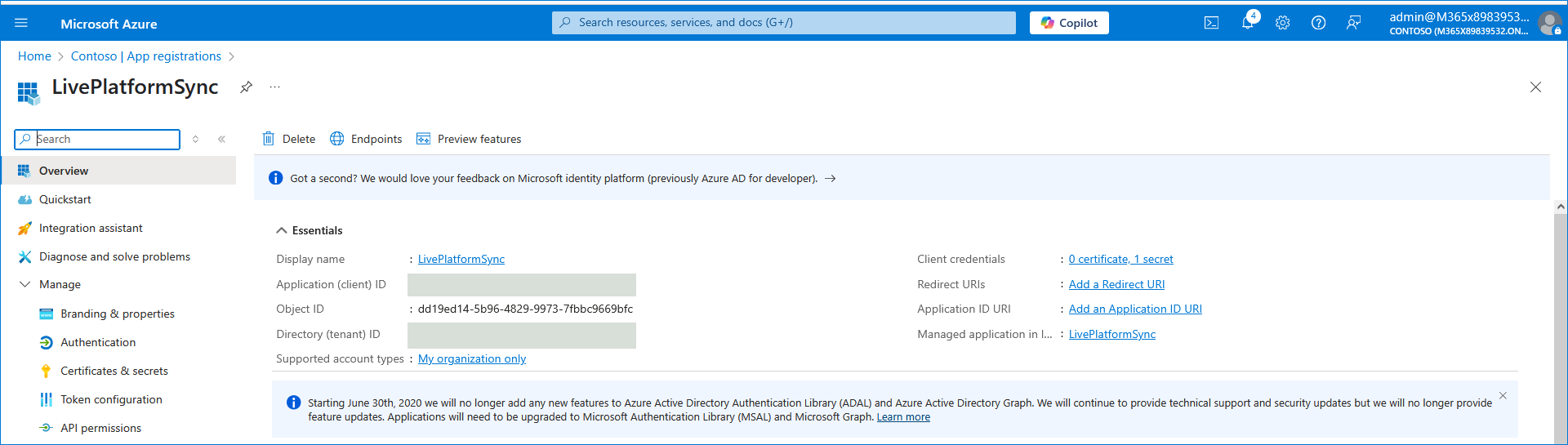Viewport: 1568px width, 445px height.
Task: Focus the left menu Search field
Action: tap(97, 140)
